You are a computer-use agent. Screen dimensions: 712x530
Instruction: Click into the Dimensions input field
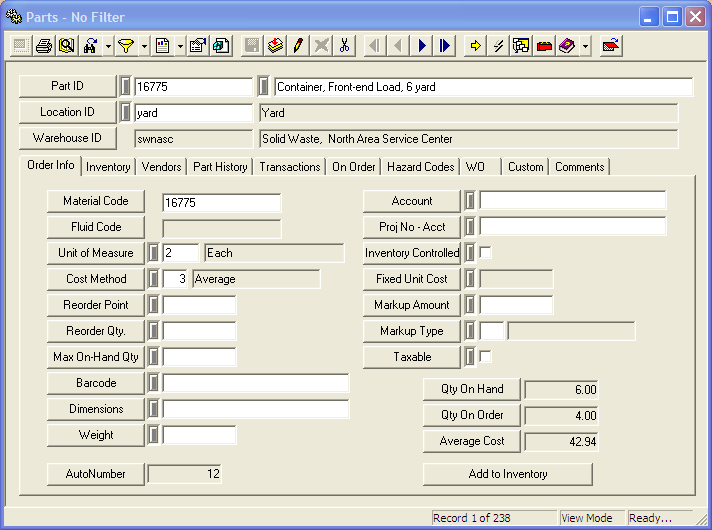[256, 409]
